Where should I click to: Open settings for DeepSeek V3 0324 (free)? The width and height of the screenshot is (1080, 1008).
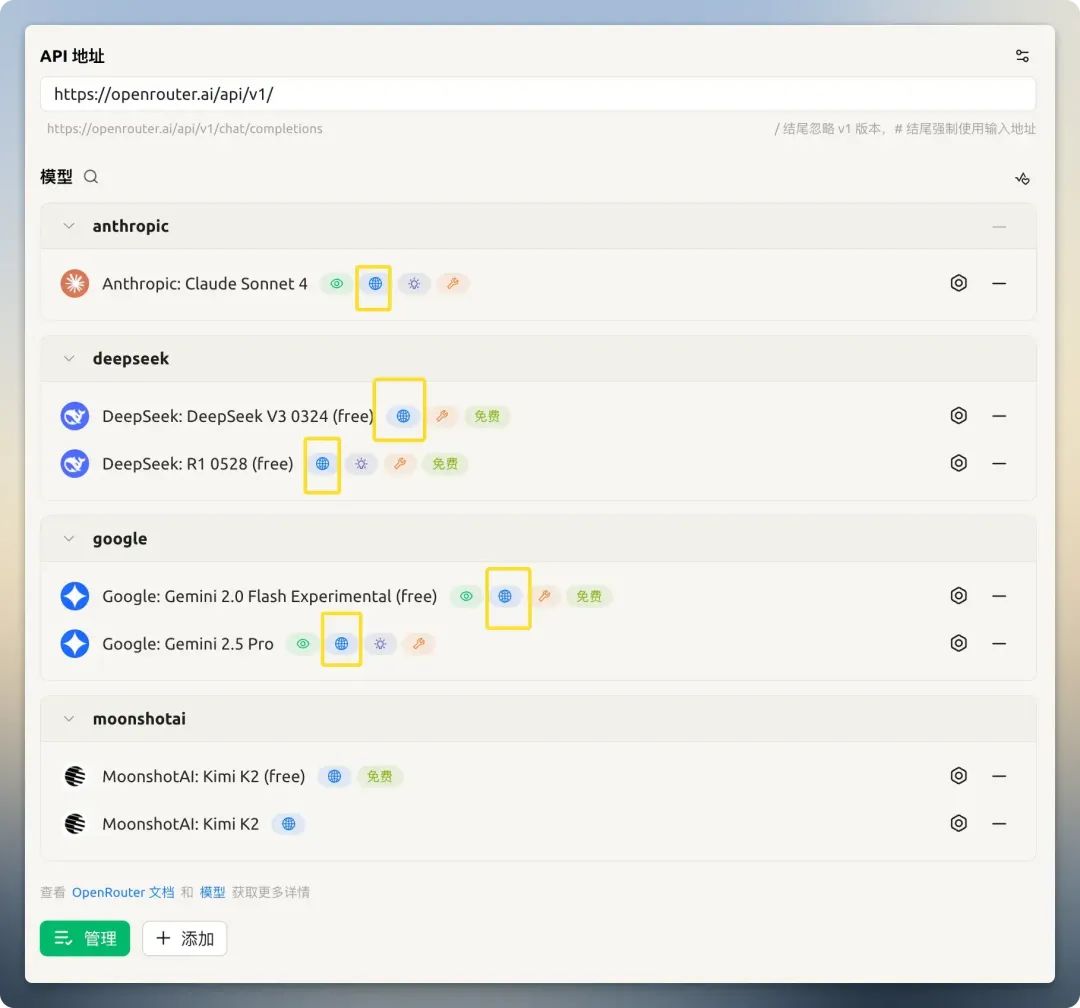[959, 415]
